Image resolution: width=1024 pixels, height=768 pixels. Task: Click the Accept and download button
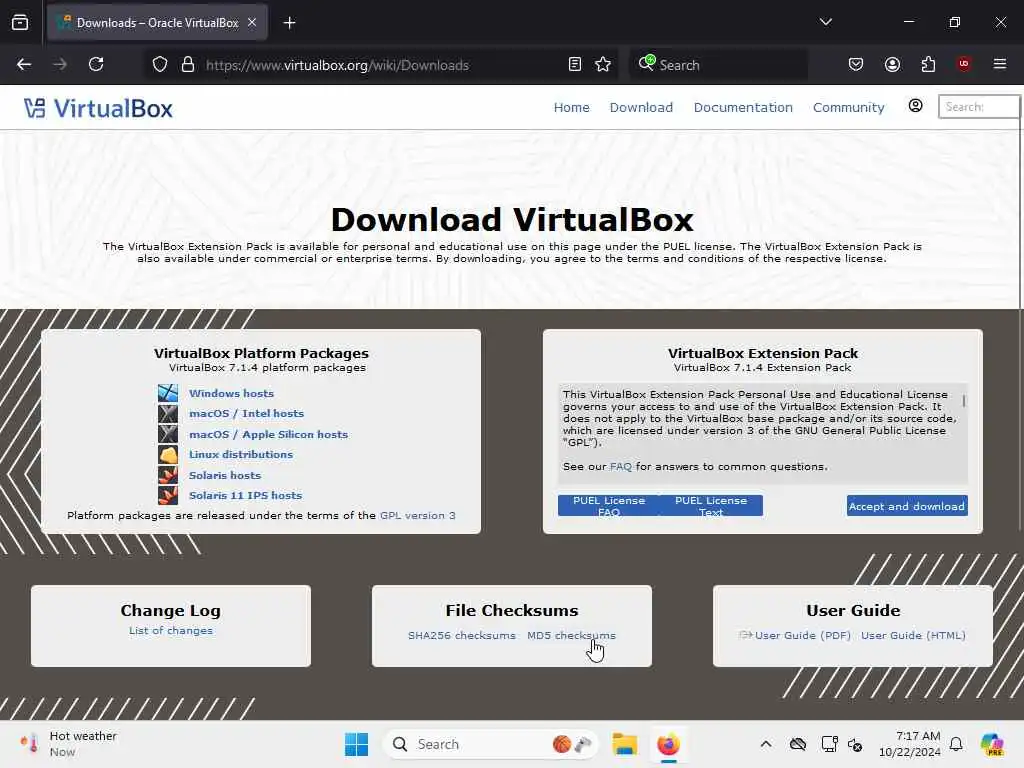pyautogui.click(x=906, y=506)
